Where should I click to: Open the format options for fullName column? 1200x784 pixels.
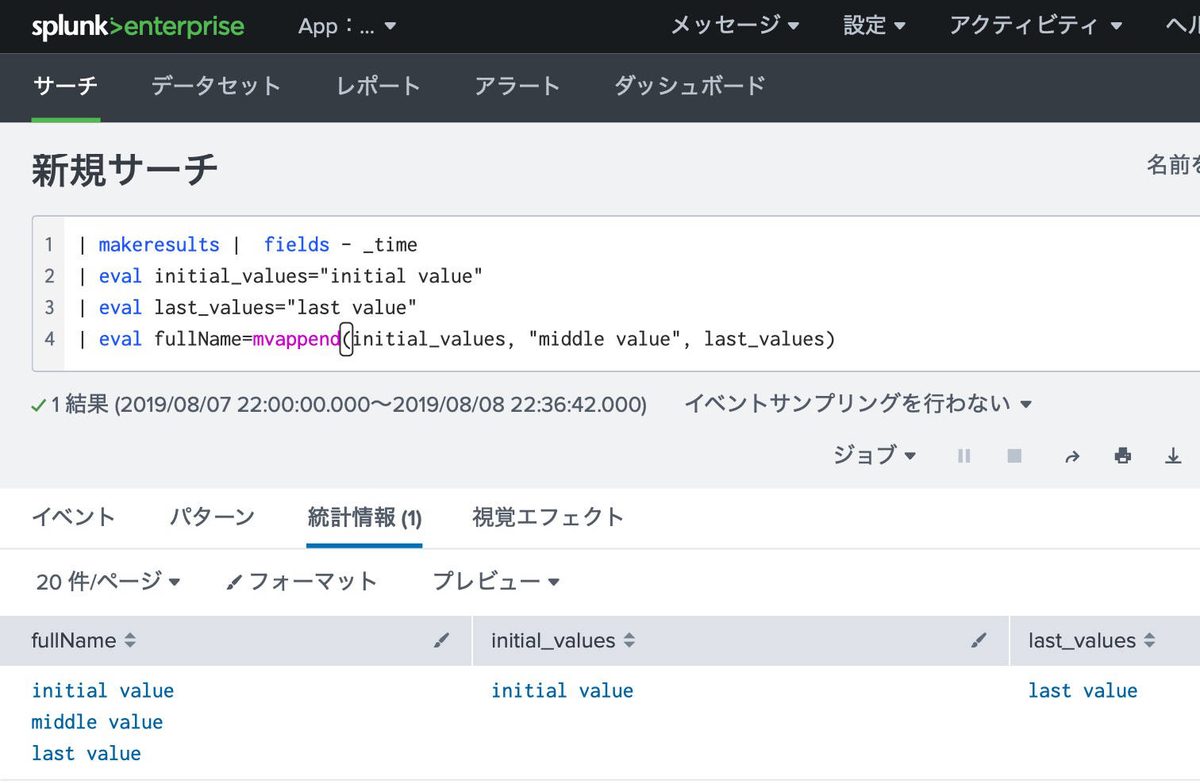(441, 641)
